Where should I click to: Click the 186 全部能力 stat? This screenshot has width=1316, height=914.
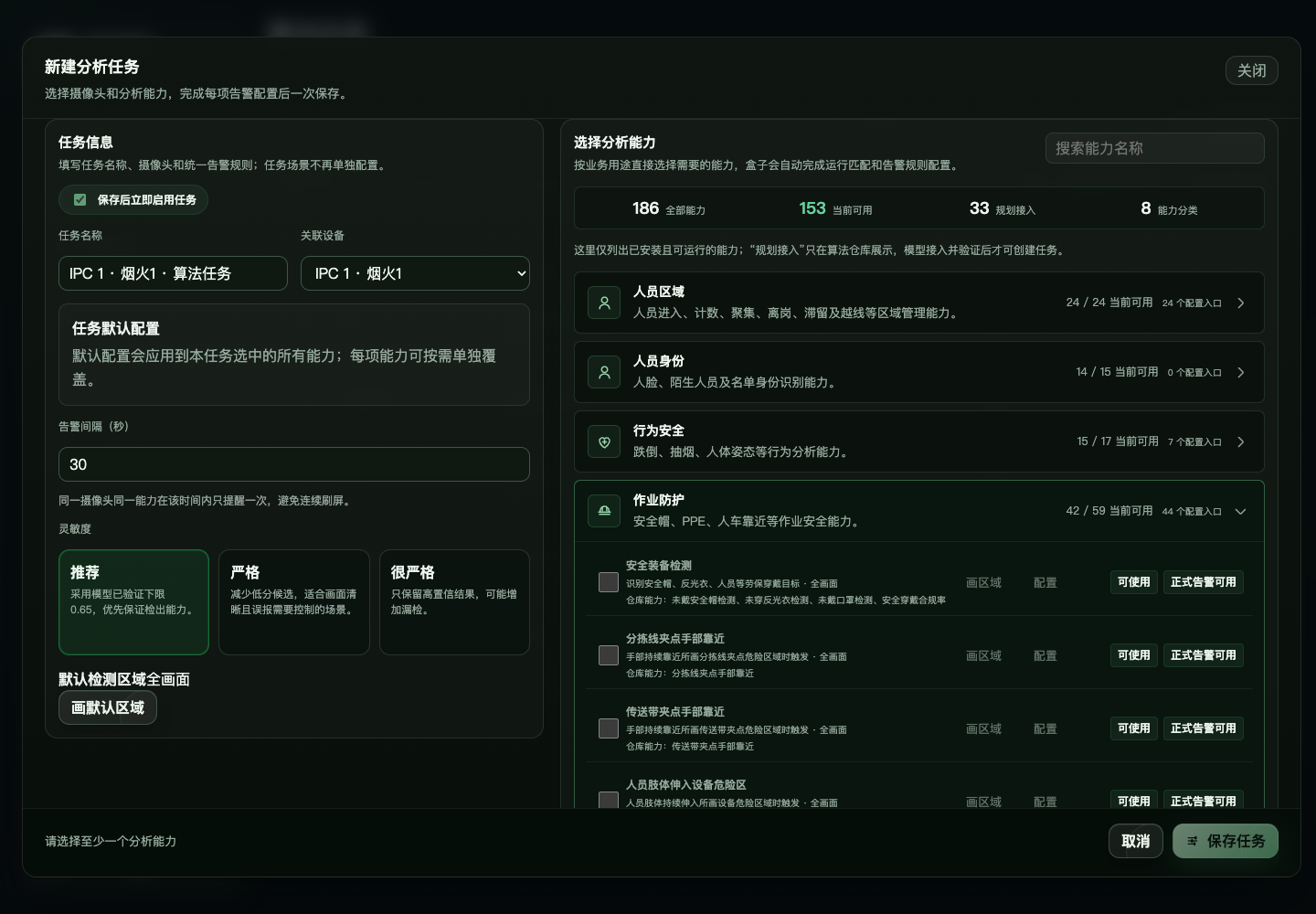669,208
